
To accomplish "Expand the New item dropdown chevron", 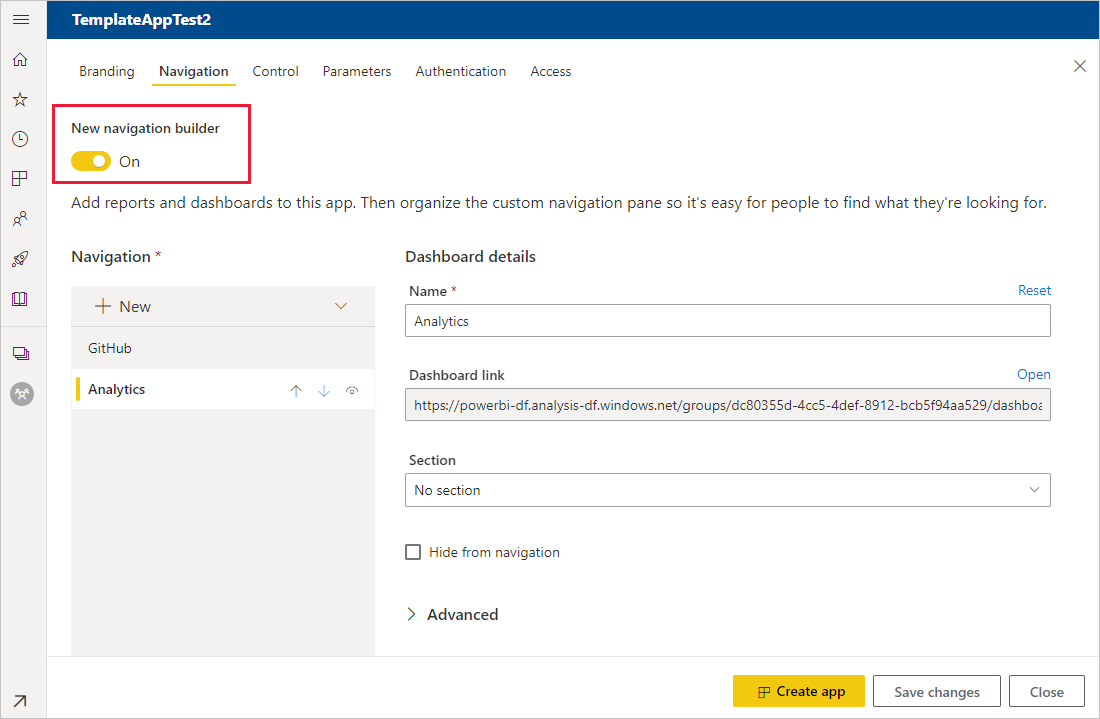I will click(341, 306).
